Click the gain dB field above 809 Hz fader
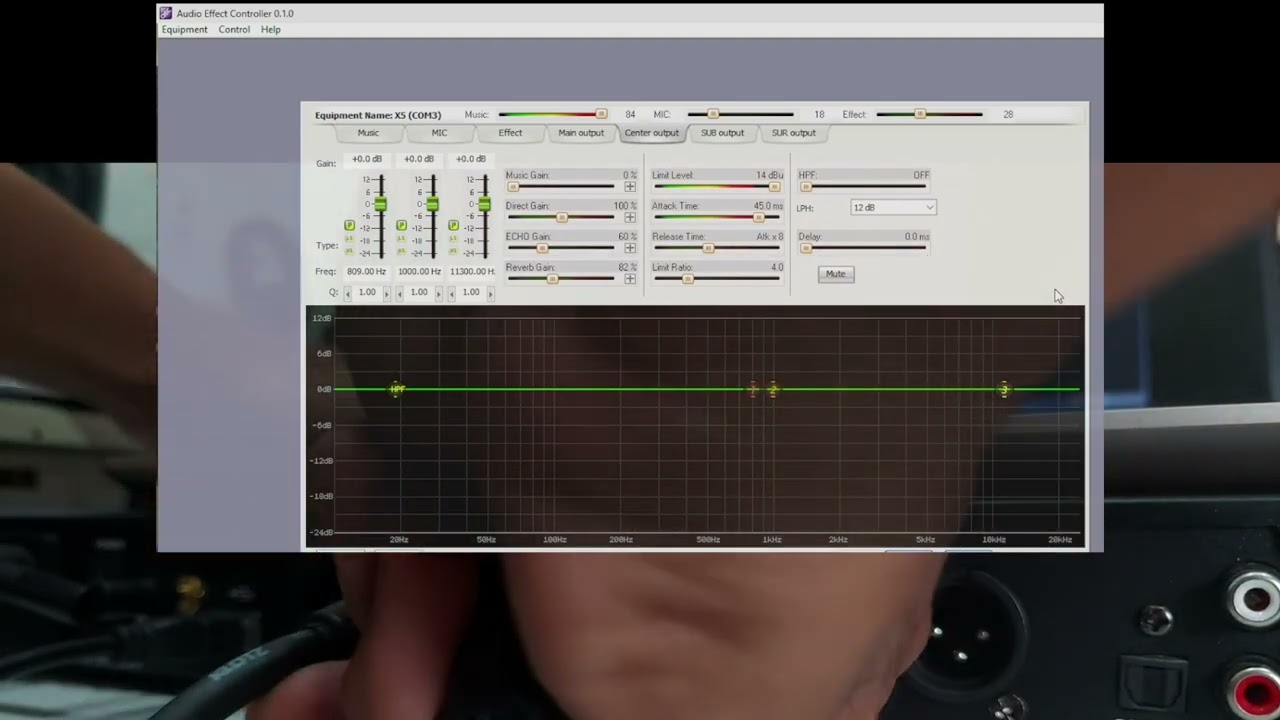This screenshot has height=720, width=1280. (x=367, y=159)
